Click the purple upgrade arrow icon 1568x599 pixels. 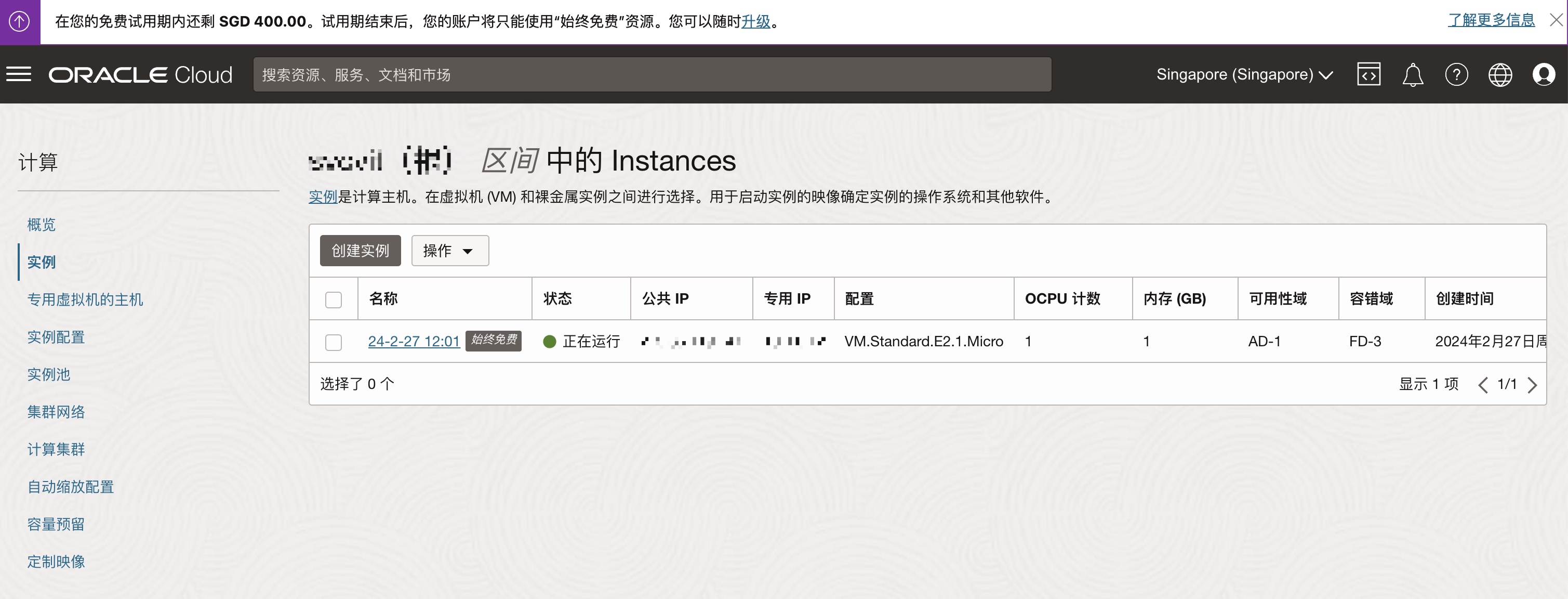pos(19,22)
